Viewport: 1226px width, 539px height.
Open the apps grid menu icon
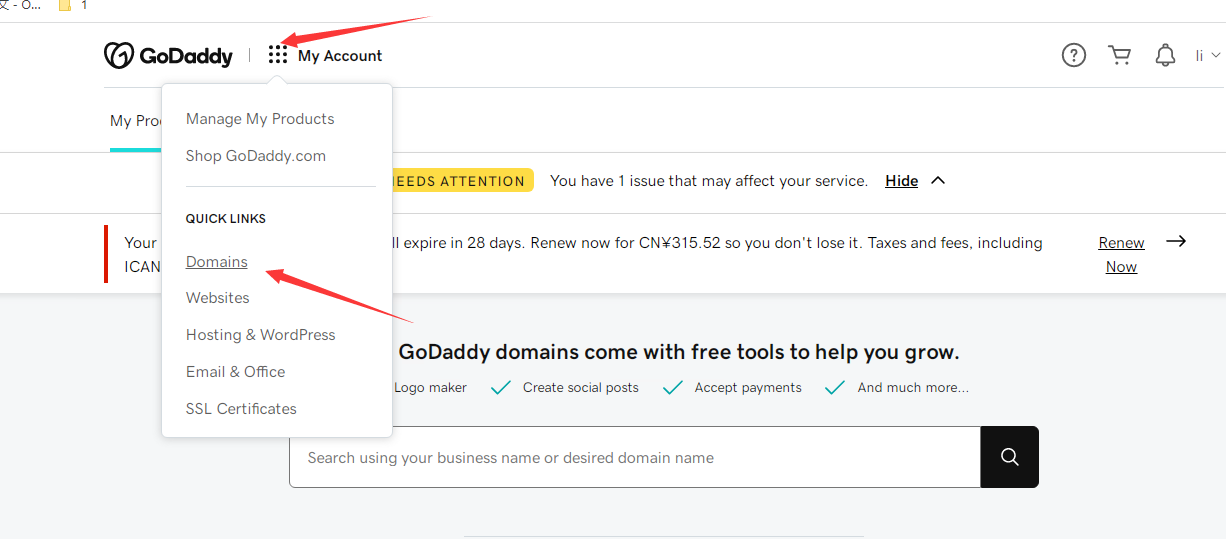pos(278,55)
